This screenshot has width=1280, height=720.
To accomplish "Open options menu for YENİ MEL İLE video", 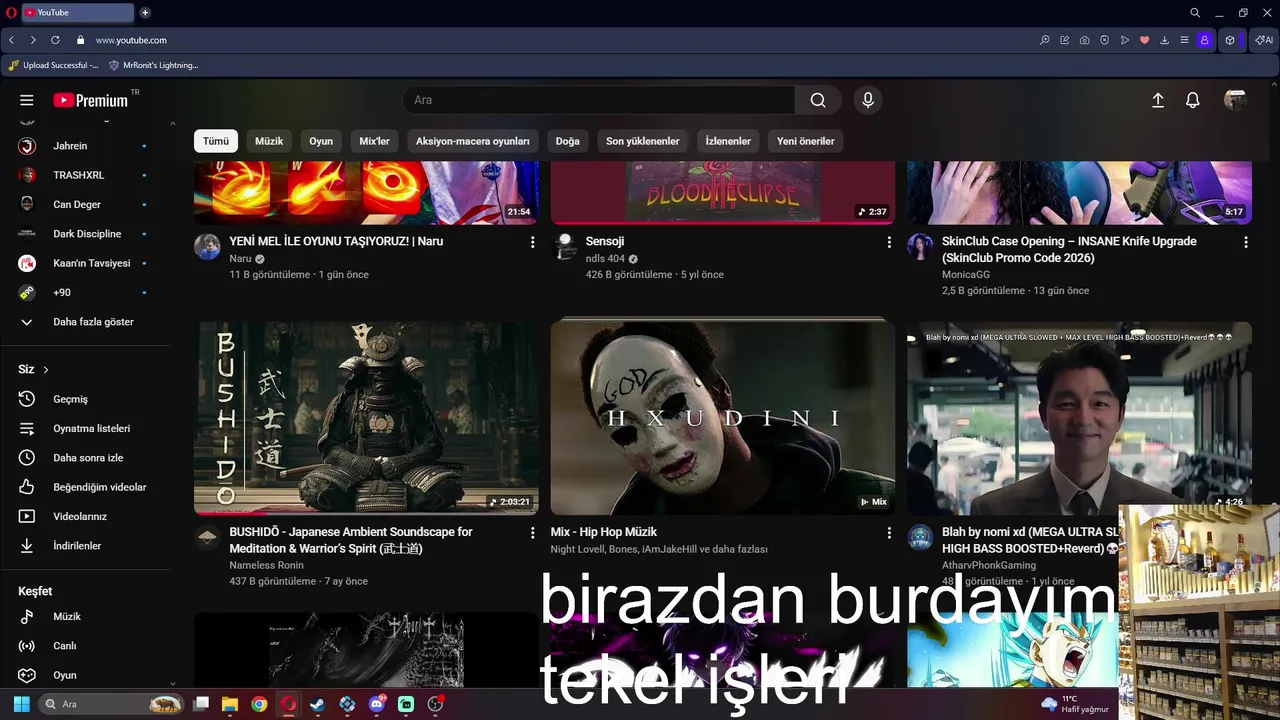I will pos(532,242).
